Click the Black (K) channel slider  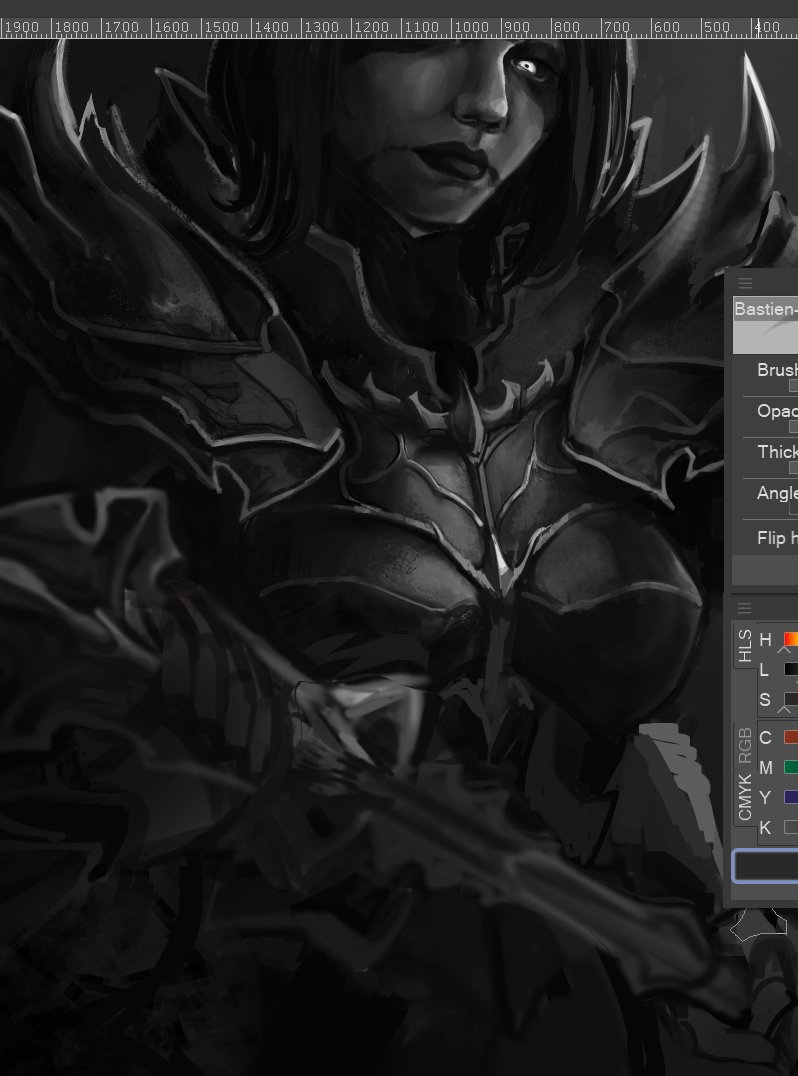pyautogui.click(x=790, y=828)
